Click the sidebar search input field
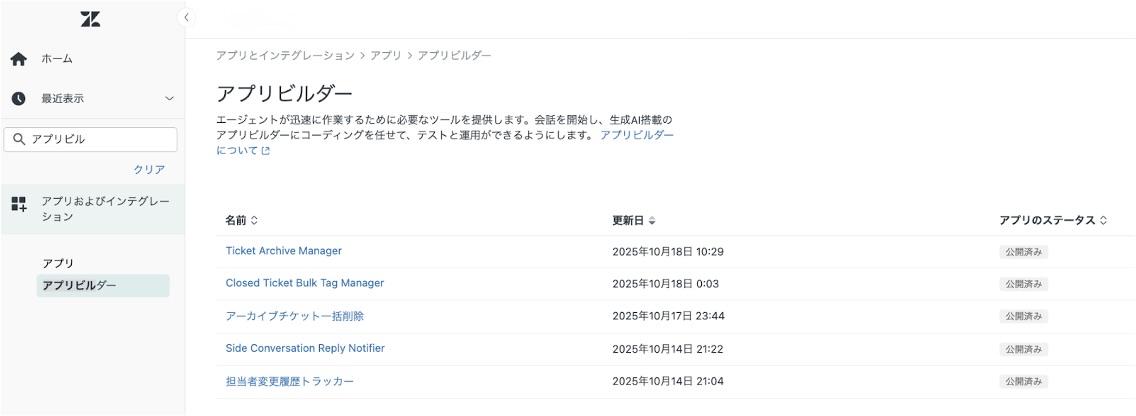Image resolution: width=1136 pixels, height=416 pixels. [100, 140]
